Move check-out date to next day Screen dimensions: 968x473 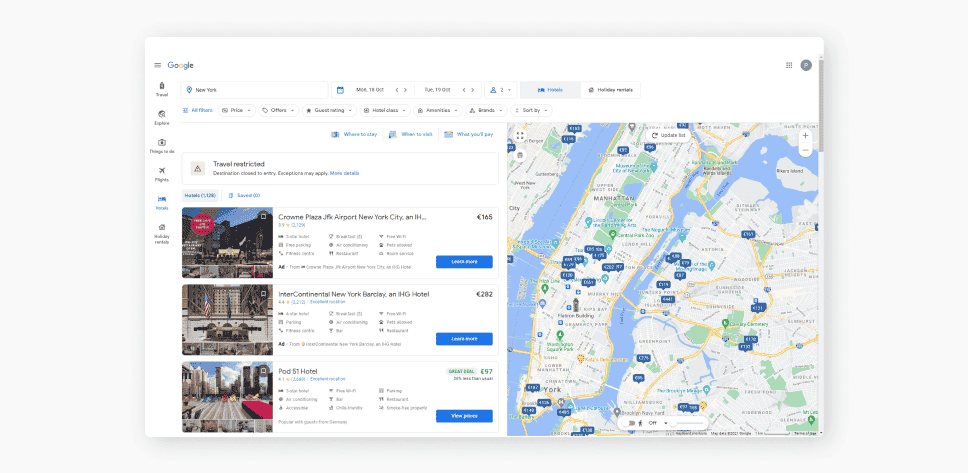(473, 90)
